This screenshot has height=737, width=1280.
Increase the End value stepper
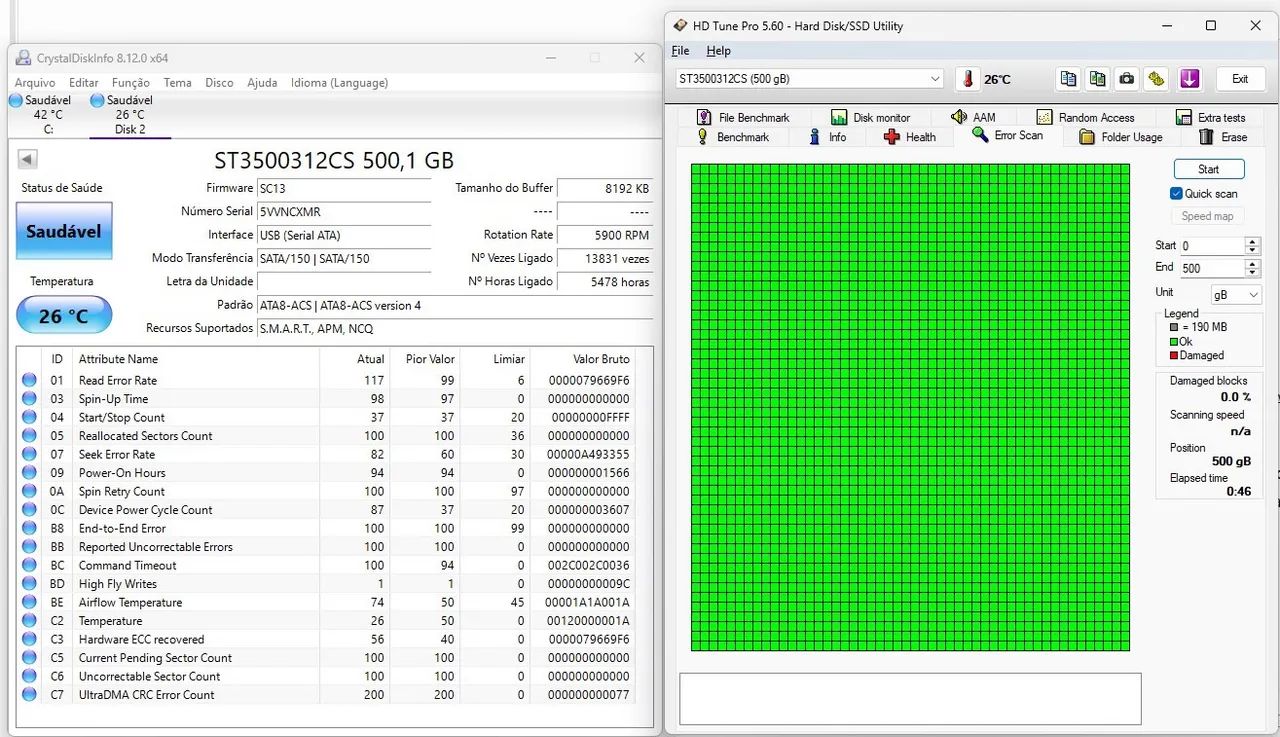[x=1253, y=264]
